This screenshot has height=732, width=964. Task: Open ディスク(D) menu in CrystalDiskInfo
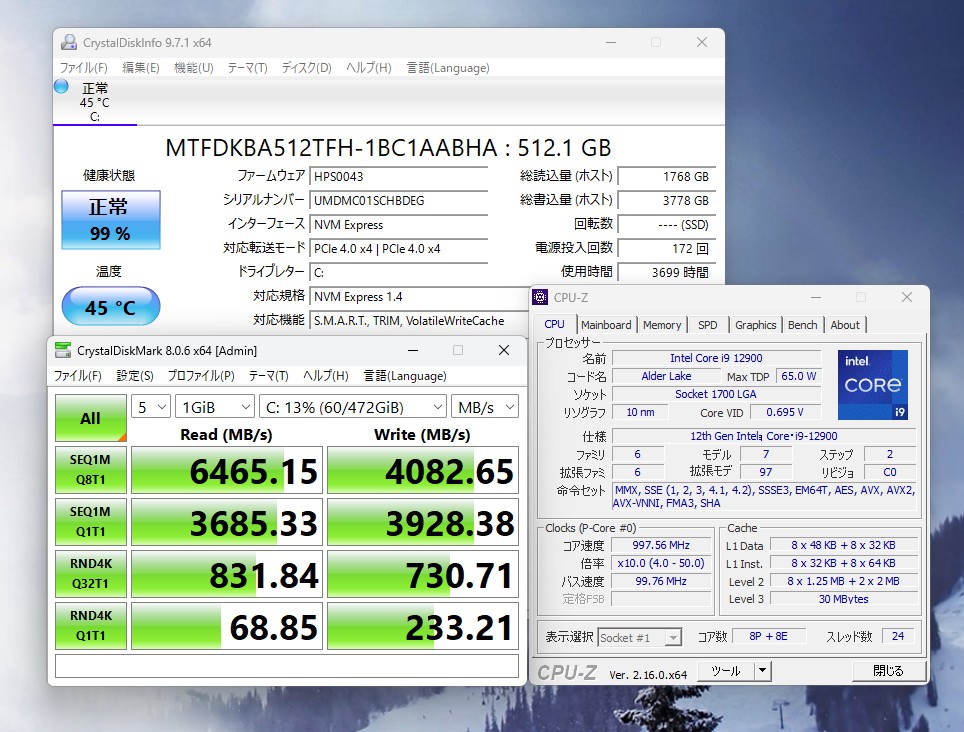[307, 68]
